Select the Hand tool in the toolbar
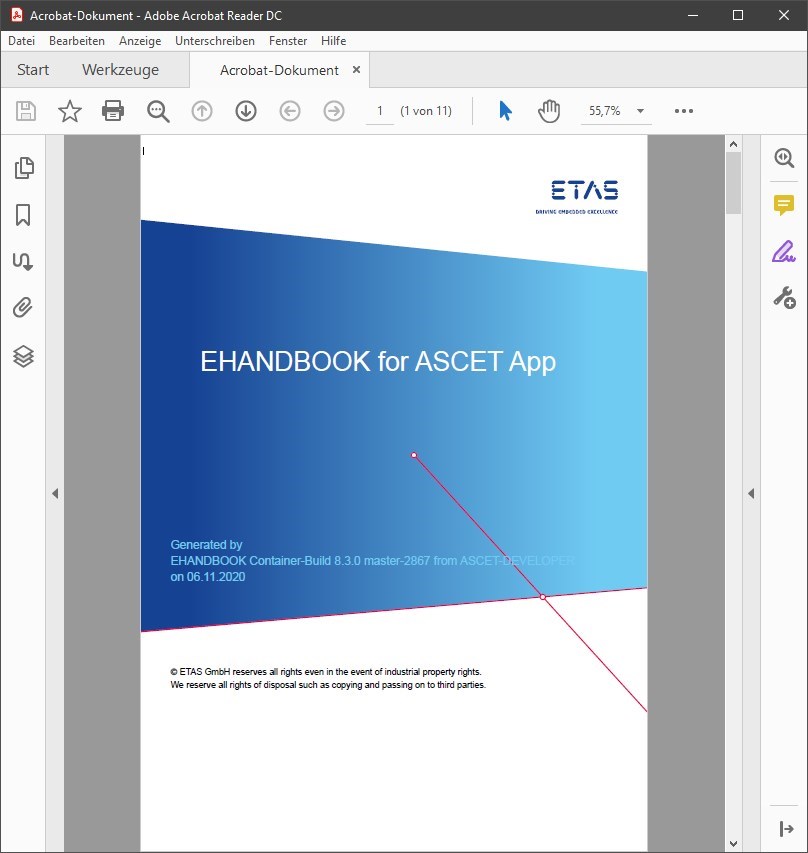808x853 pixels. pos(549,111)
